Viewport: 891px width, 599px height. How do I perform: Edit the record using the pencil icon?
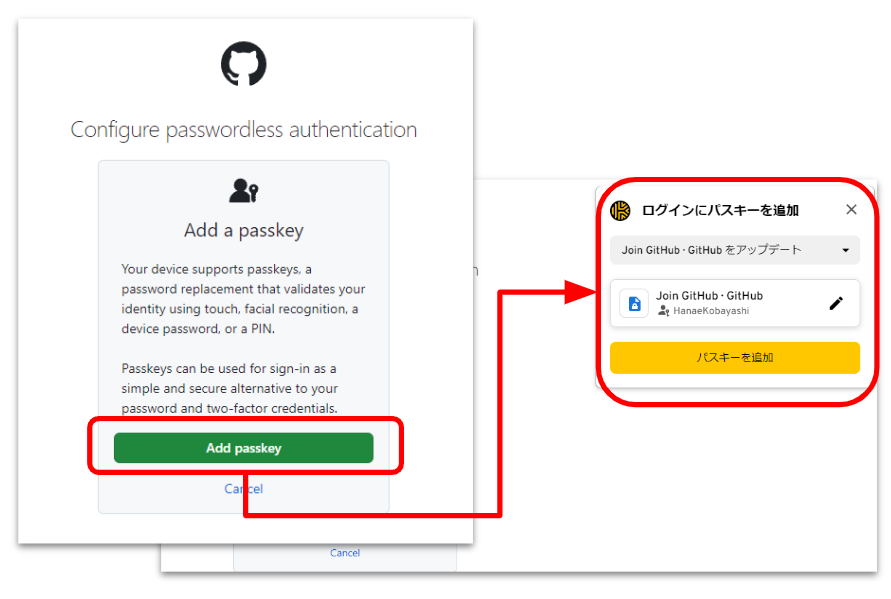coord(836,303)
